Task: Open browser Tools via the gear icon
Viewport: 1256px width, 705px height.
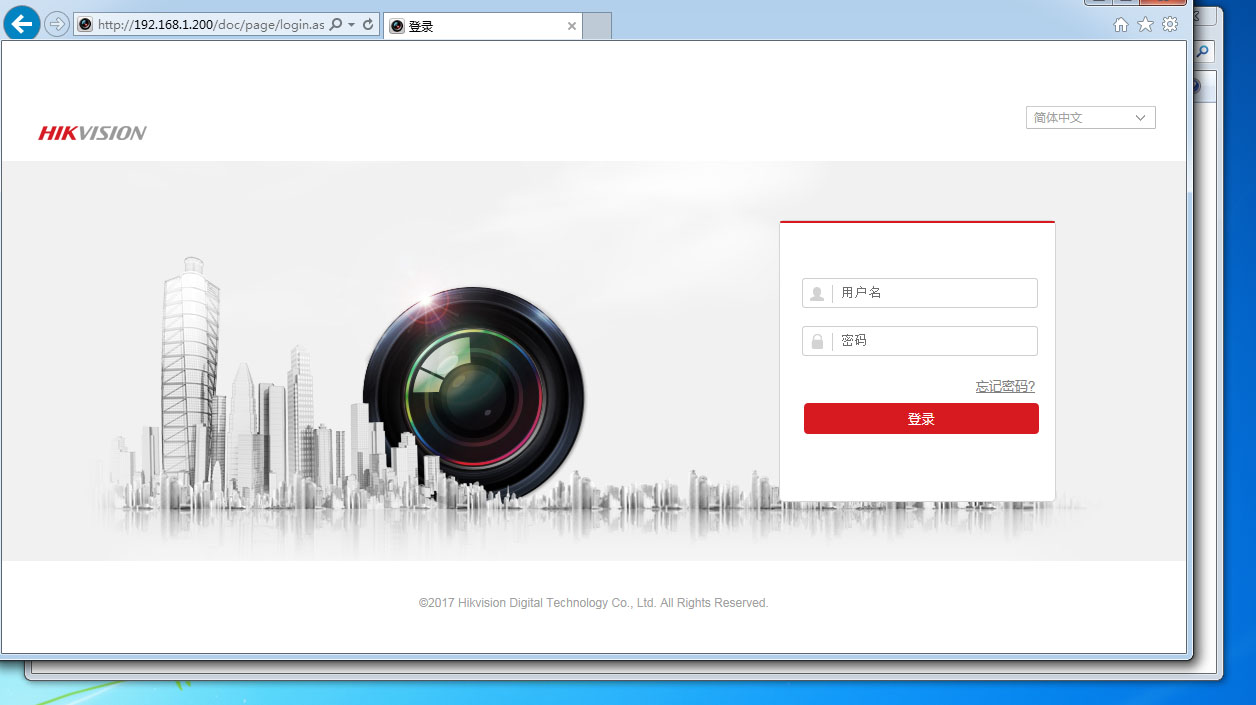Action: coord(1170,24)
